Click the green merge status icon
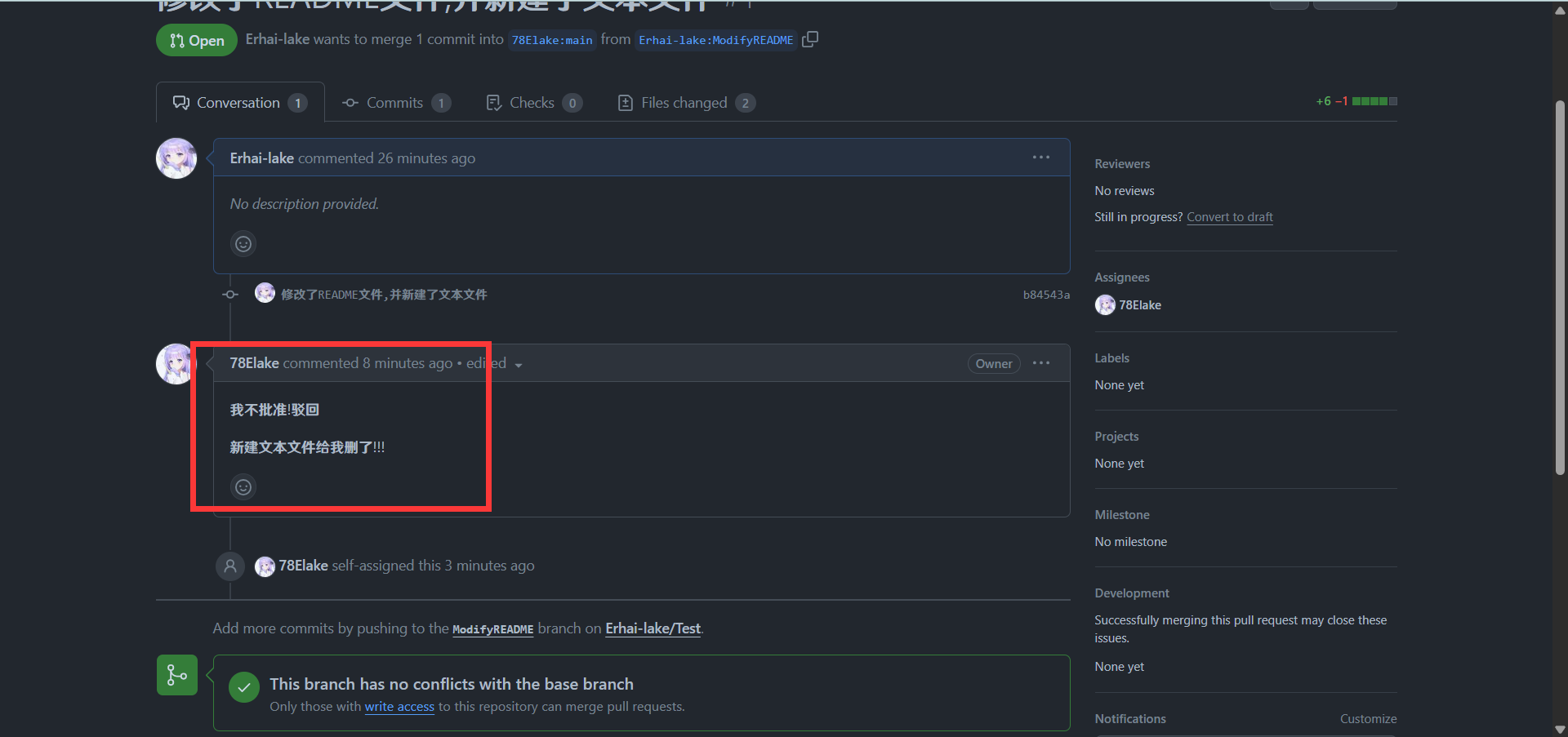This screenshot has width=1568, height=737. point(177,675)
